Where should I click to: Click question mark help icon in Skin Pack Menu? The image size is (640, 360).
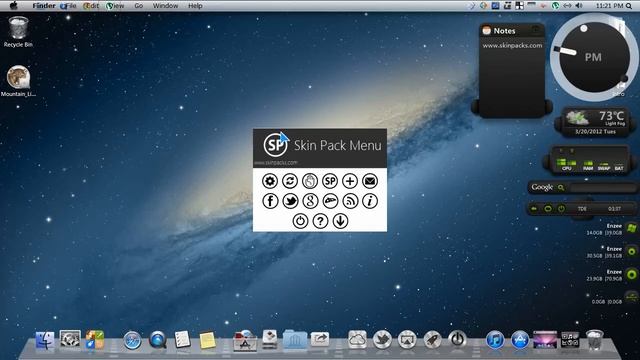[x=320, y=221]
